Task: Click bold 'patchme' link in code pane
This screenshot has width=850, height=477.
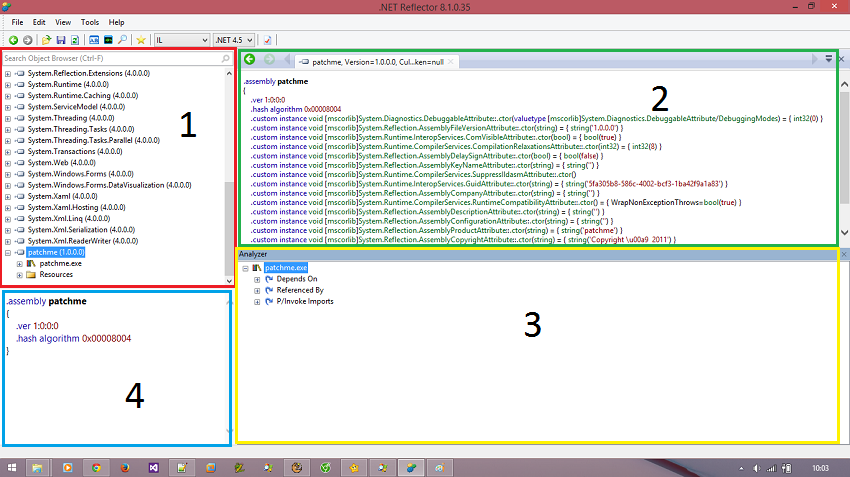Action: (x=293, y=81)
